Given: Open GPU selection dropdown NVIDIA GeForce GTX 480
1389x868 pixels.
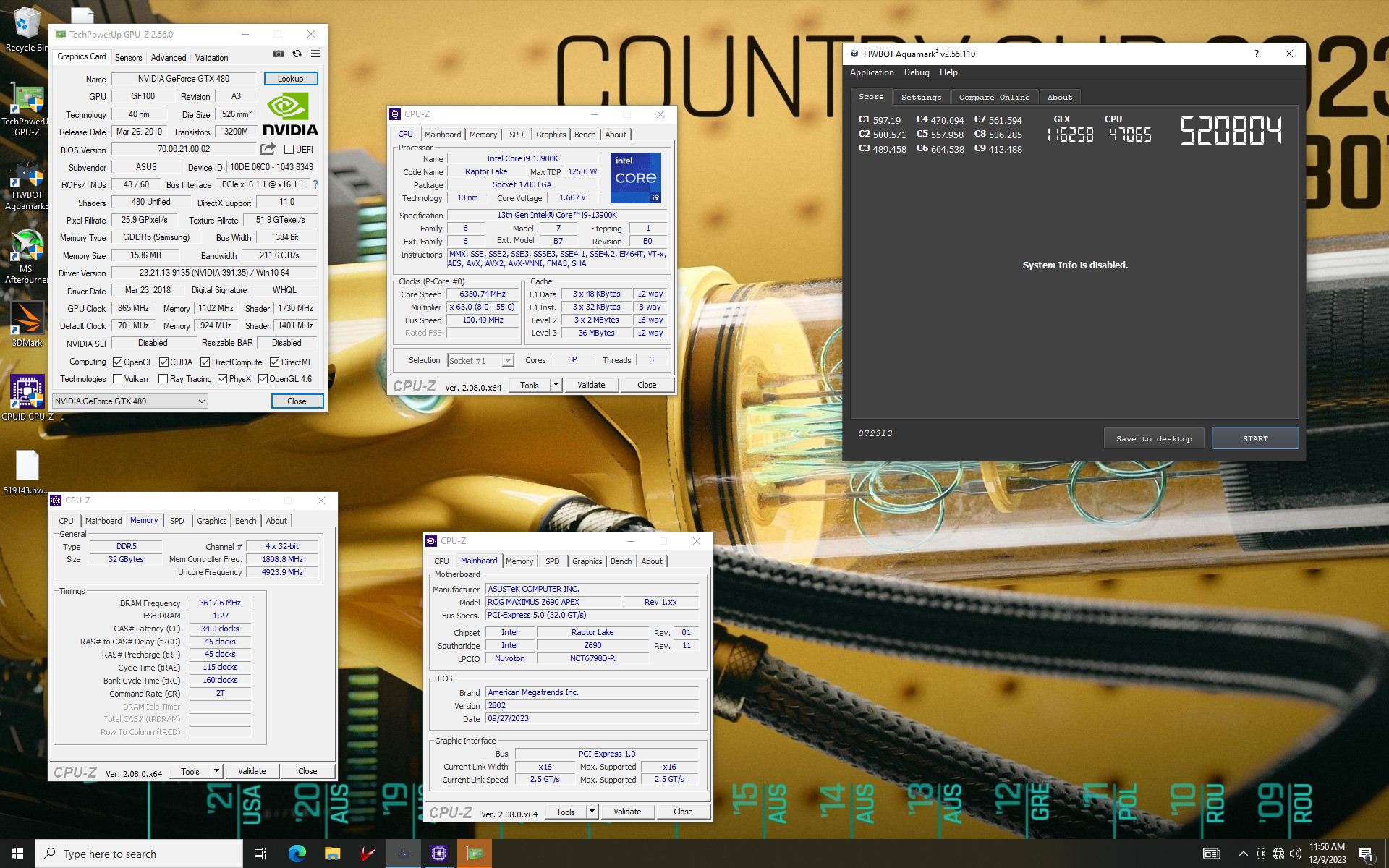Looking at the screenshot, I should [130, 401].
